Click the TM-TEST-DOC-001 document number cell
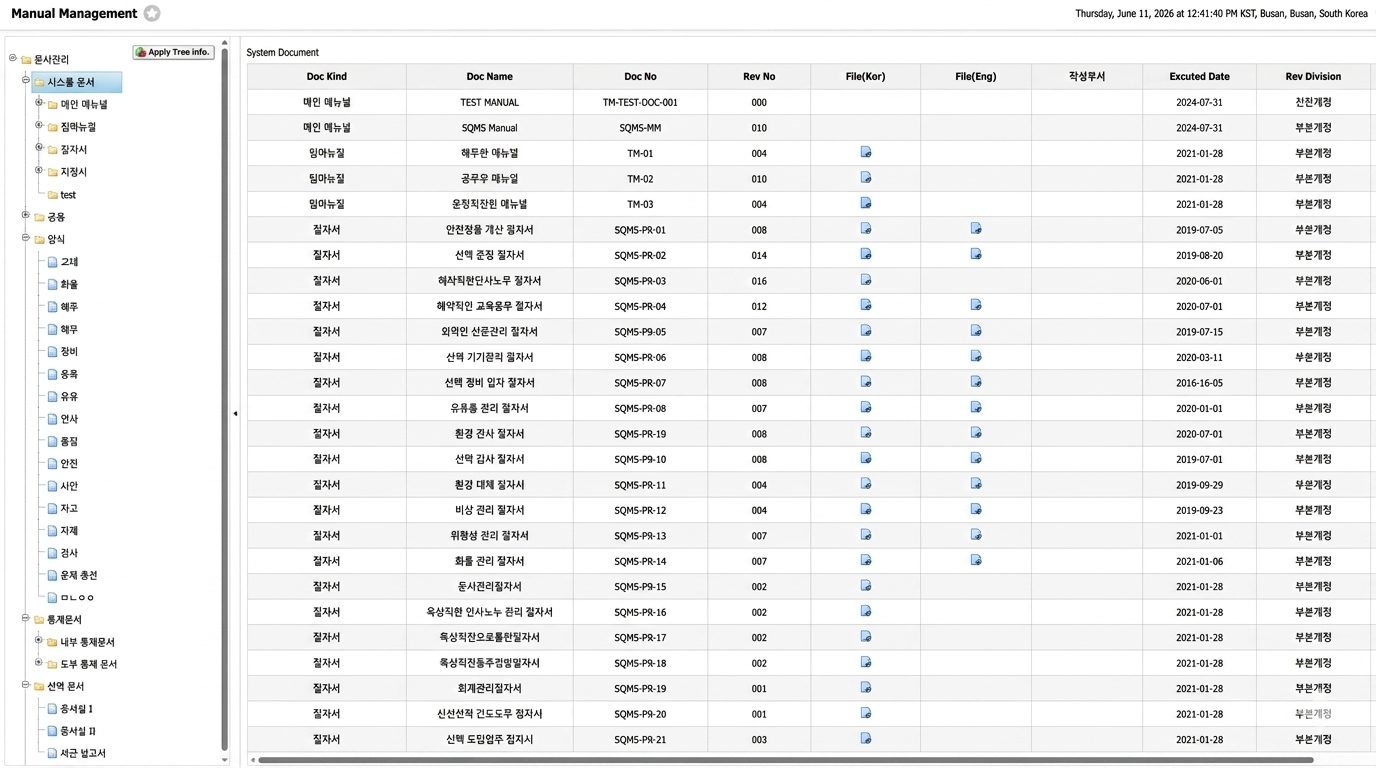 641,102
